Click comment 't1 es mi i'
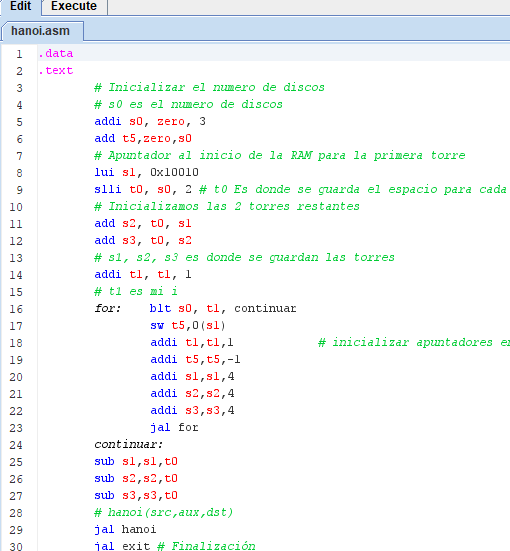 136,291
